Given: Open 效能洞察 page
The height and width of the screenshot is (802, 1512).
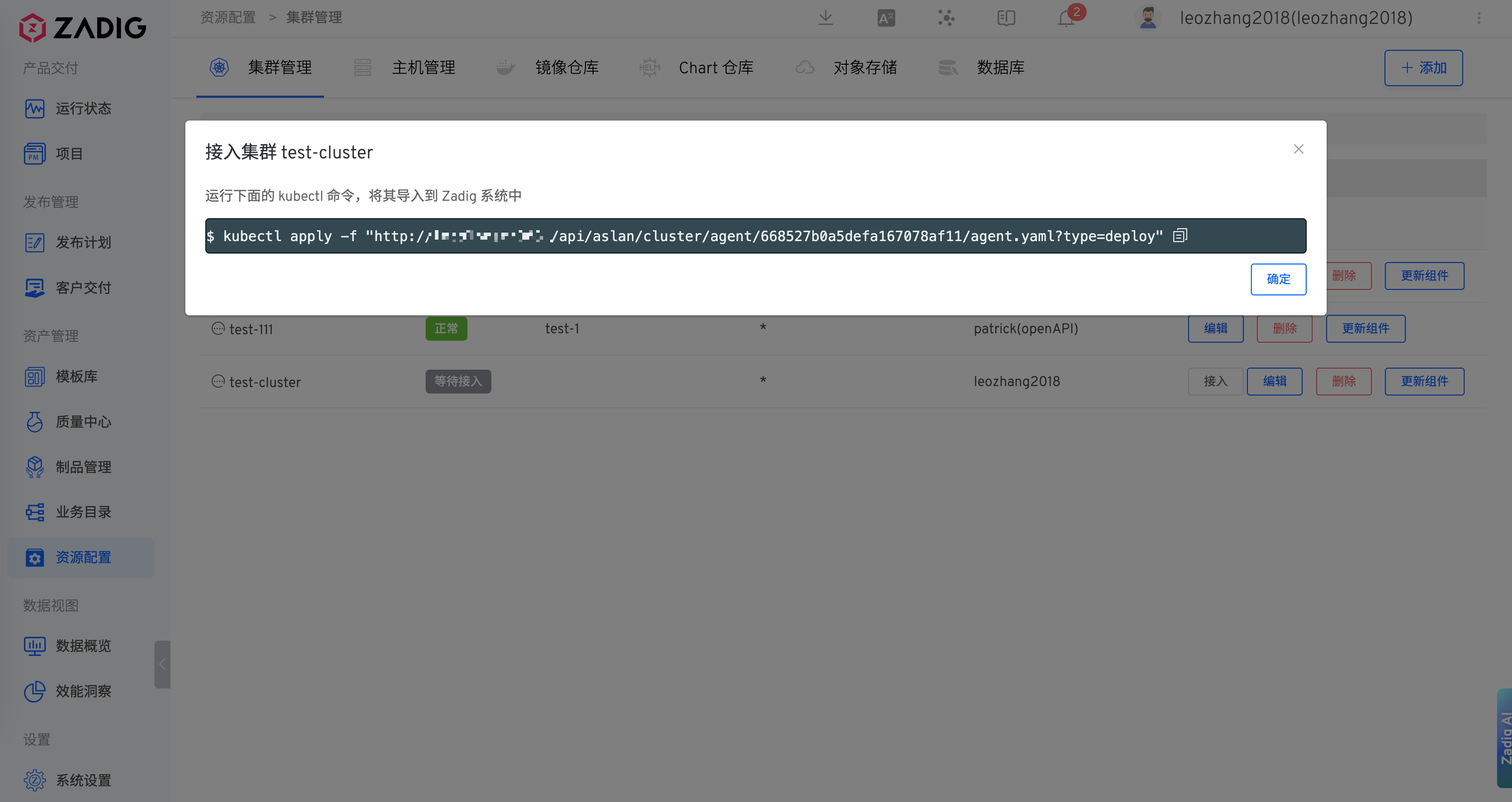Looking at the screenshot, I should pos(81,691).
